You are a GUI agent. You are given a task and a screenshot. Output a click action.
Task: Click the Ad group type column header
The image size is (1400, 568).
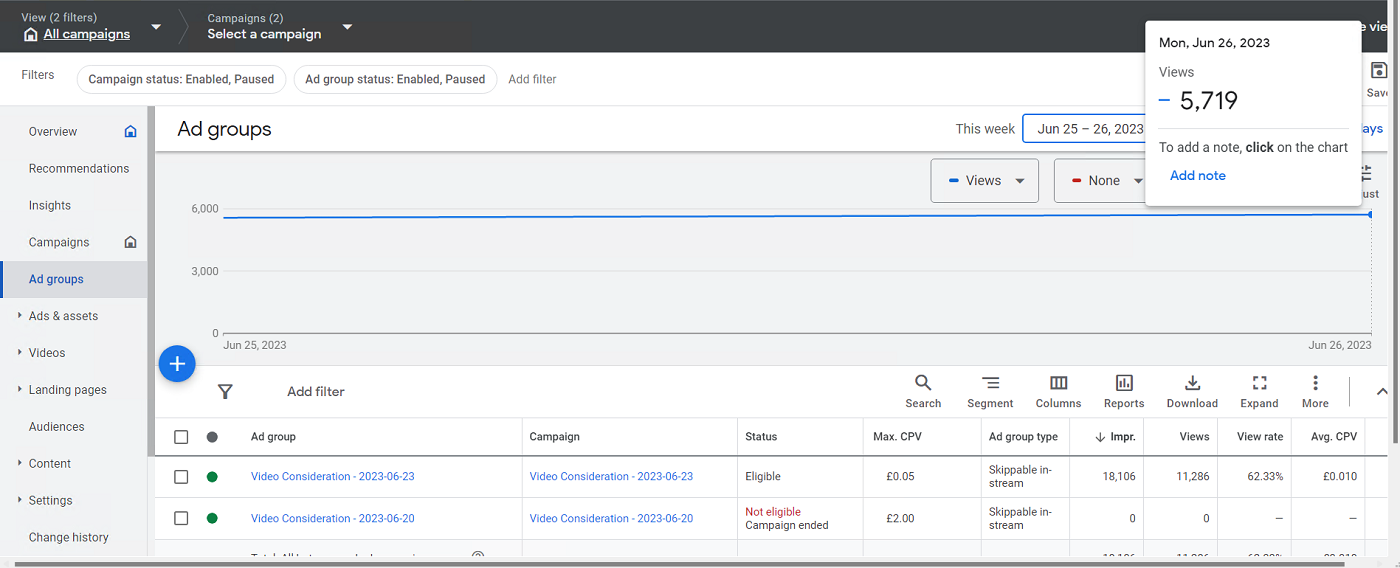[1023, 437]
